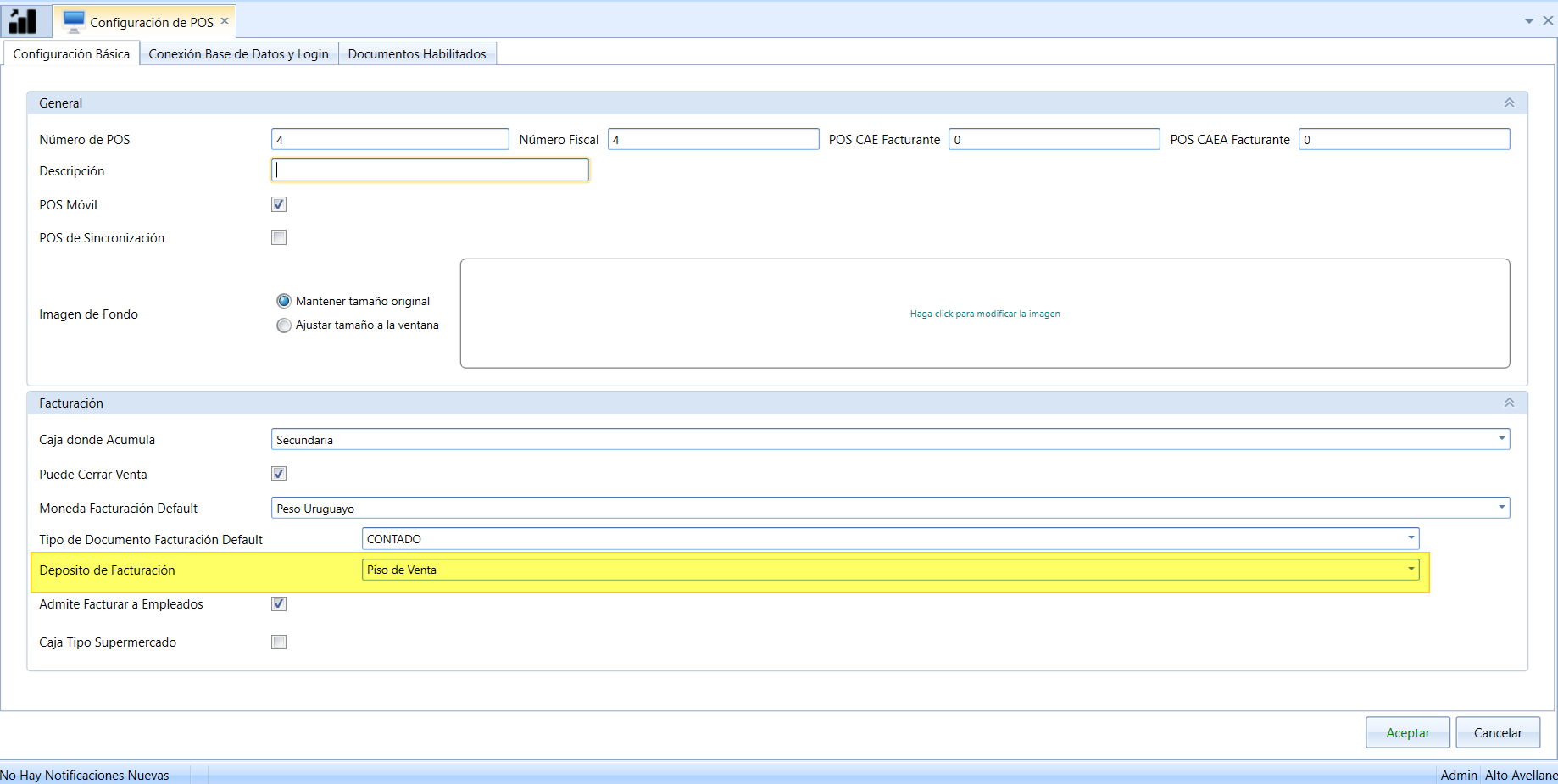
Task: Close the Configuración de POS tab
Action: click(x=225, y=21)
